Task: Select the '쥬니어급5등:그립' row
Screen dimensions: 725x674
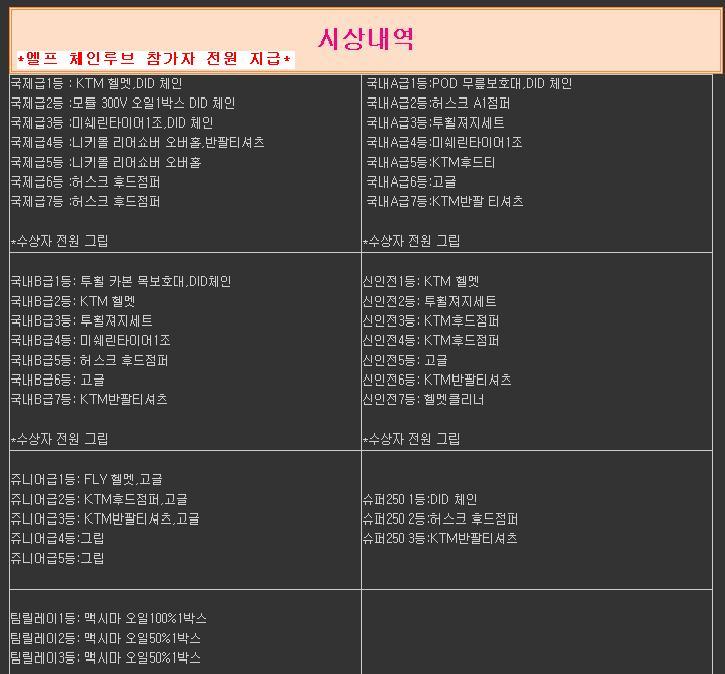Action: click(57, 558)
